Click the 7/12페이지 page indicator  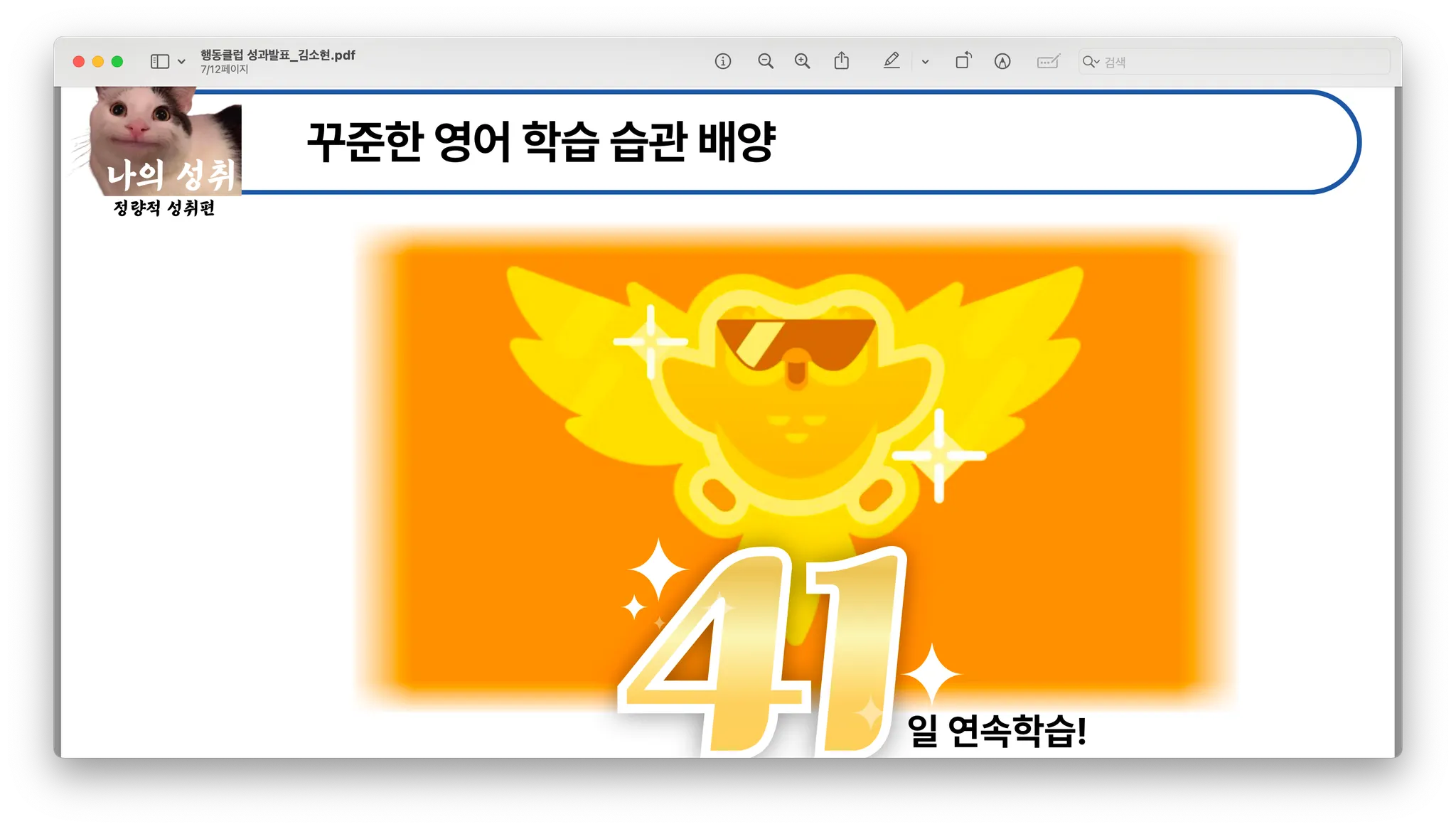coord(225,70)
